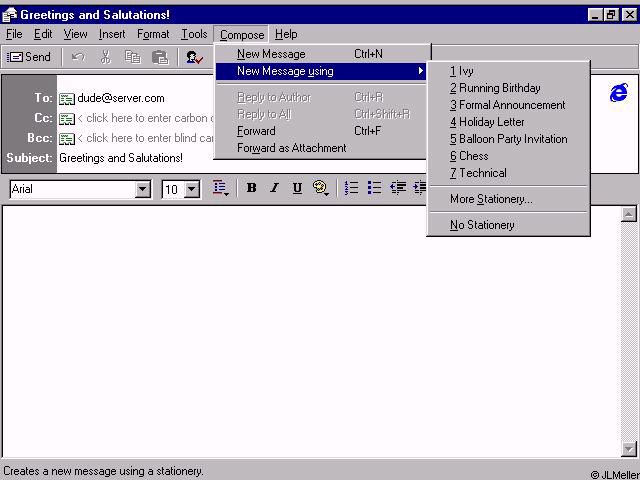Open the Format menu
Screen dimensions: 640x480
pos(153,34)
